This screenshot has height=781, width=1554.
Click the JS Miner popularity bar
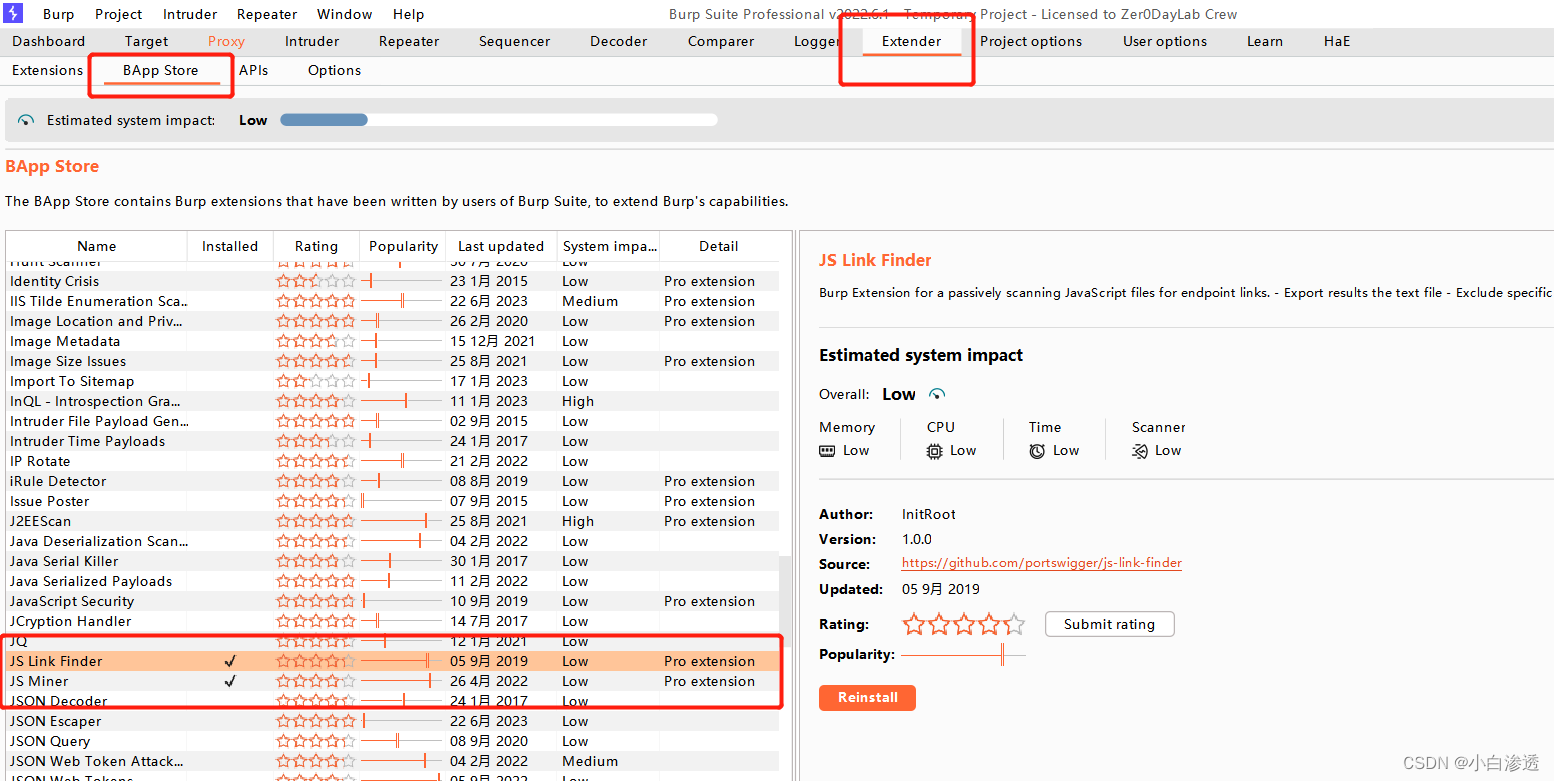click(401, 681)
